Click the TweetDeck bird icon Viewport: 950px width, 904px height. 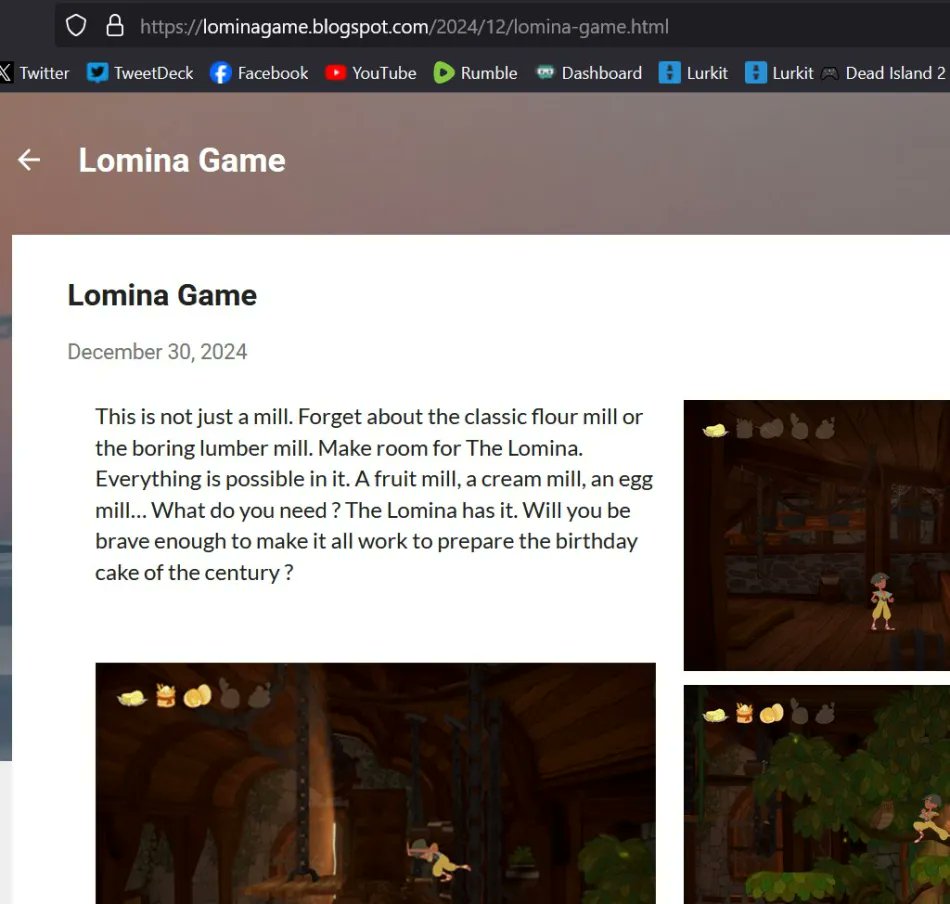[x=98, y=73]
